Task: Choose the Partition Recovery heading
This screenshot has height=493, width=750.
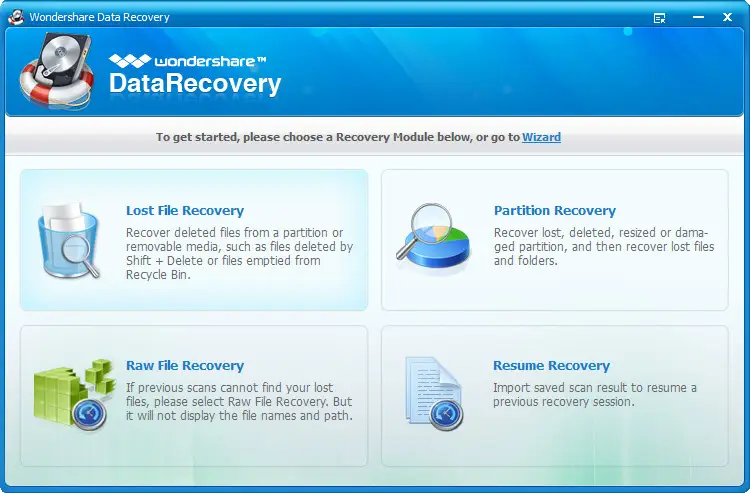Action: pos(554,210)
